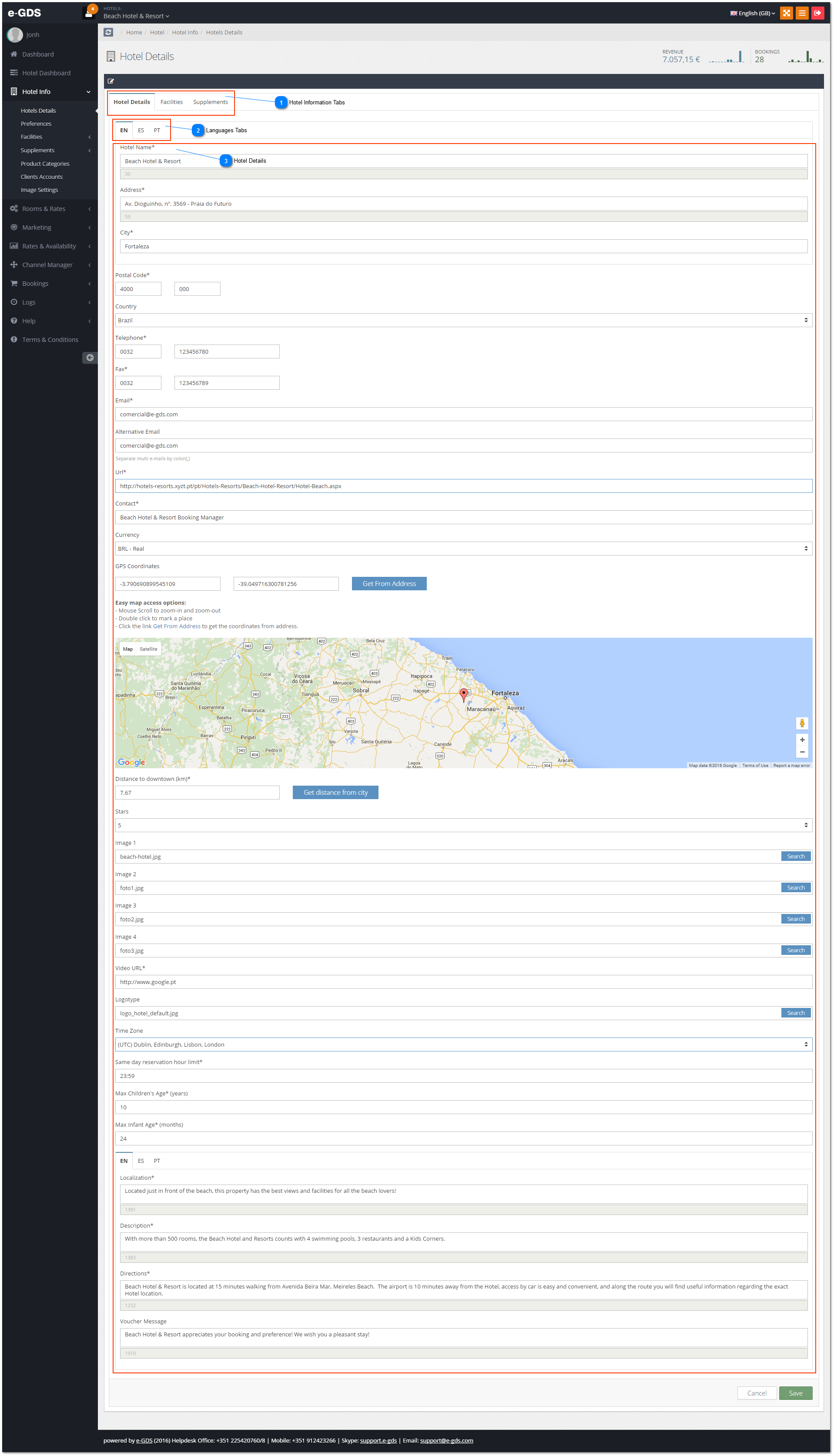
Task: Click the Help question mark icon
Action: coord(14,321)
